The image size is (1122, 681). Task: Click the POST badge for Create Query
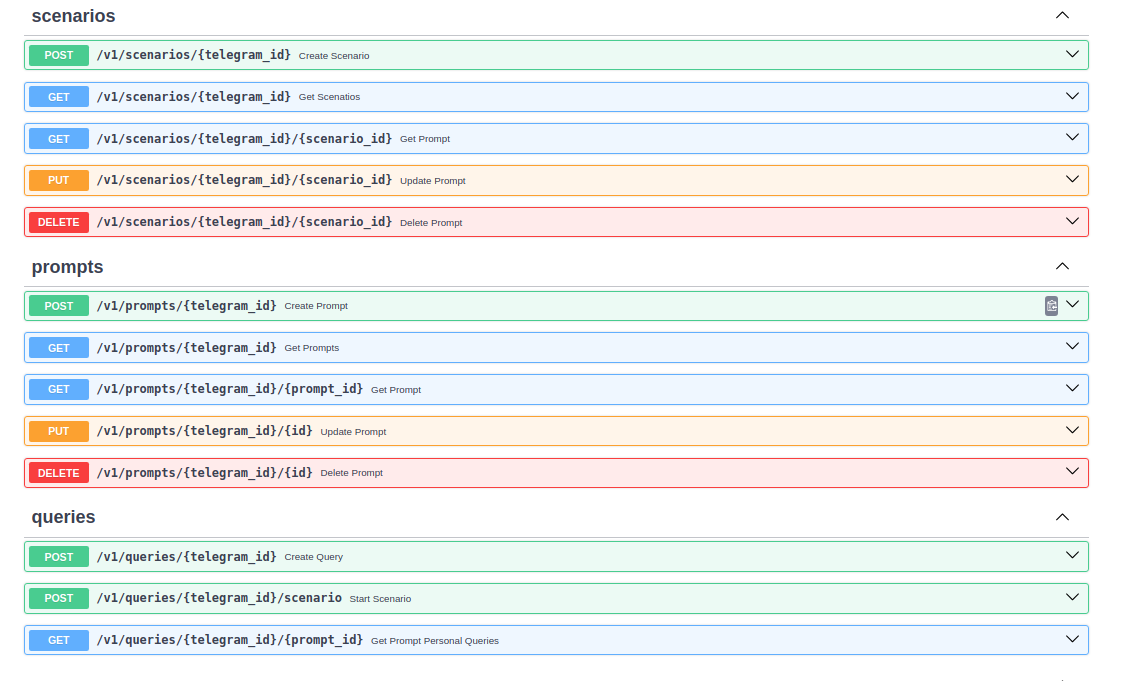pos(59,557)
